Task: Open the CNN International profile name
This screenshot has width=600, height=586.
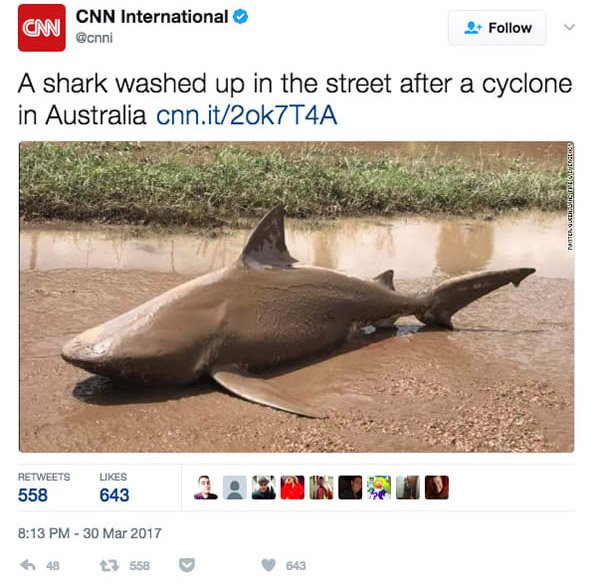Action: (x=152, y=17)
